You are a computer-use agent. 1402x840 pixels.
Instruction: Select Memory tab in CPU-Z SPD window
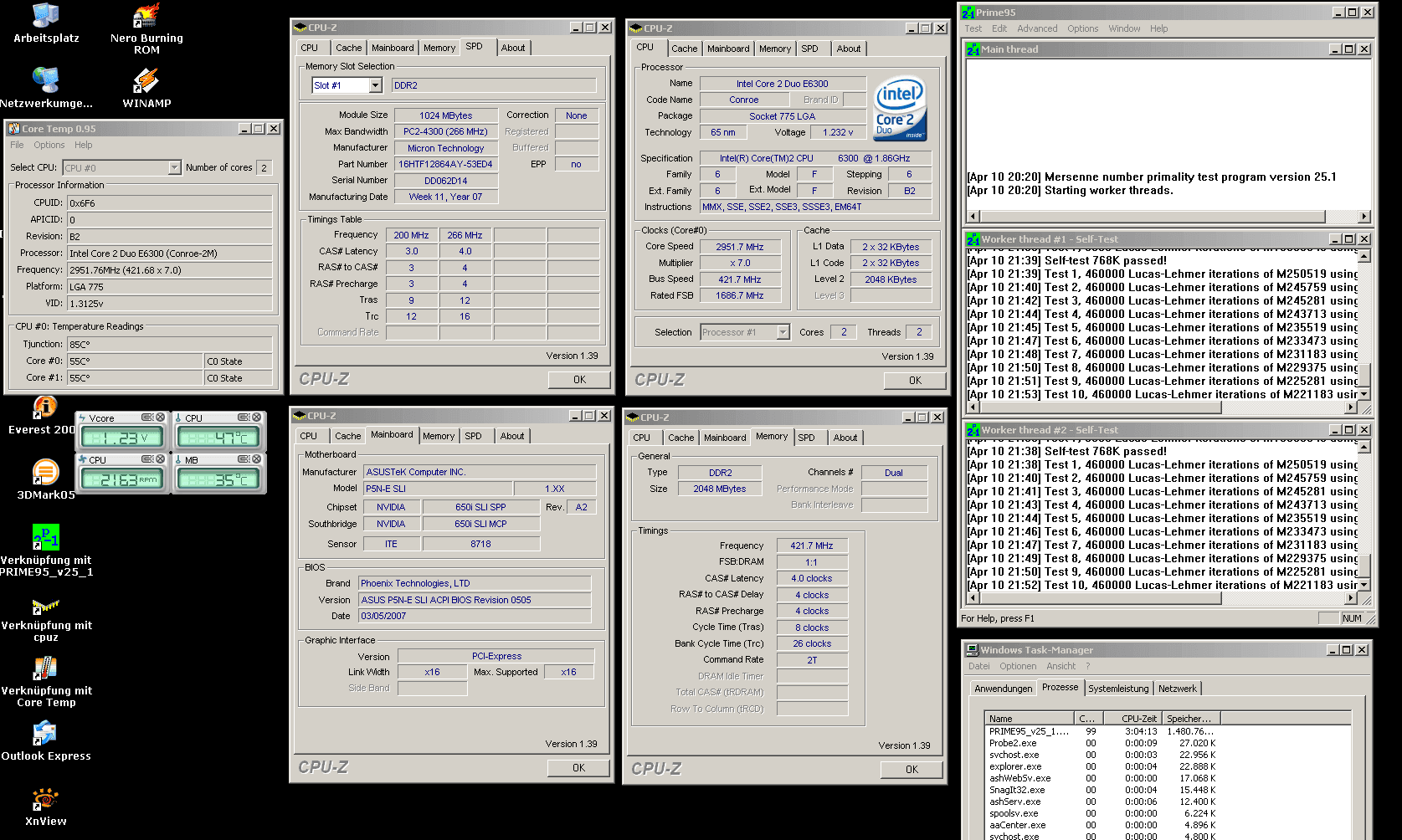coord(439,49)
